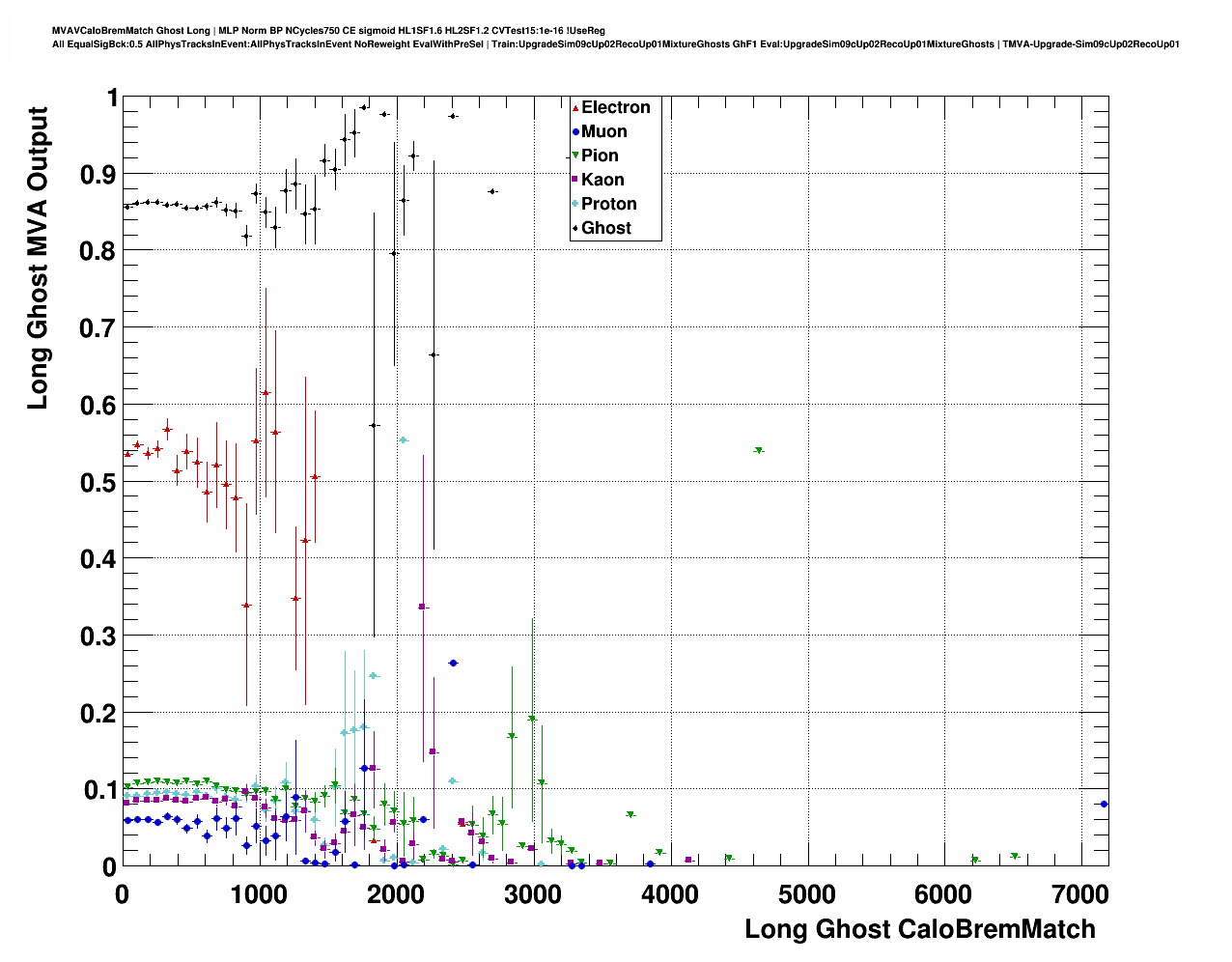1232x962 pixels.
Task: Click the blue Muon circle marker in legend
Action: (x=575, y=131)
